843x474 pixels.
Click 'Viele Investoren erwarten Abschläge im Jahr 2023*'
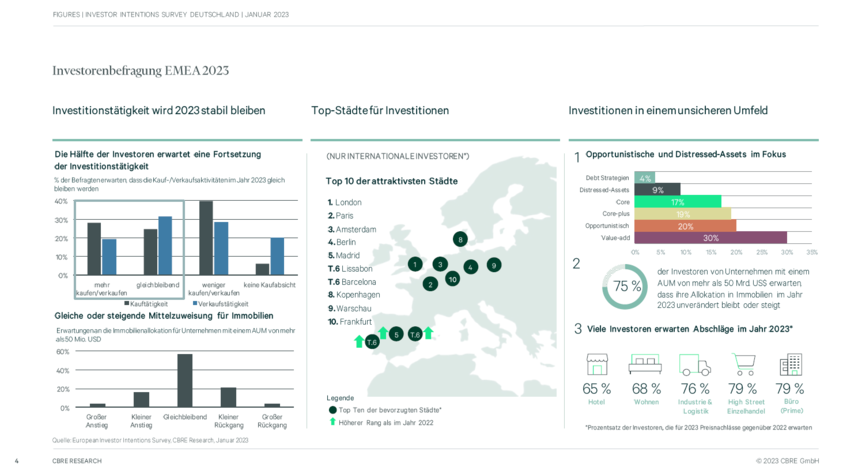tap(690, 329)
